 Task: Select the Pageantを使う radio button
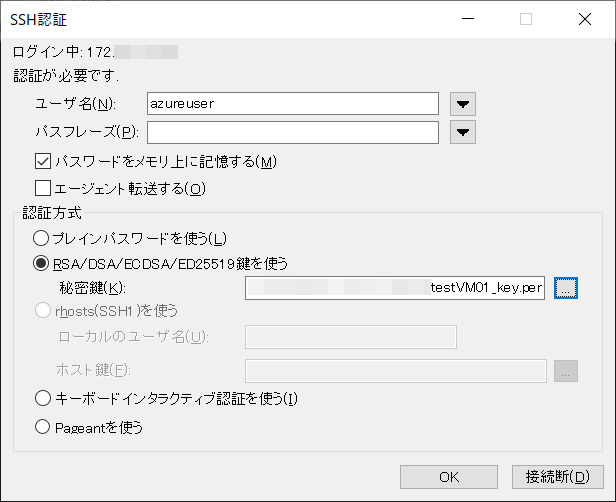[x=41, y=427]
